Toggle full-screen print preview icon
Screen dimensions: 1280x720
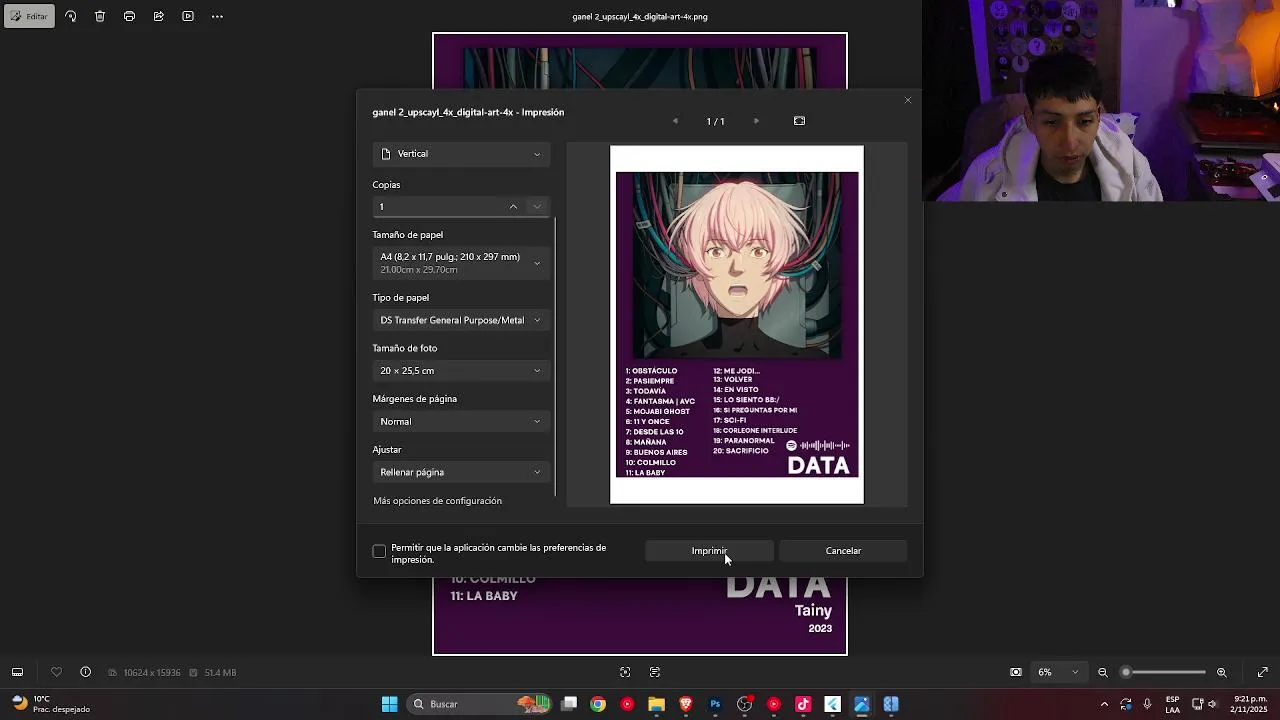(x=799, y=121)
